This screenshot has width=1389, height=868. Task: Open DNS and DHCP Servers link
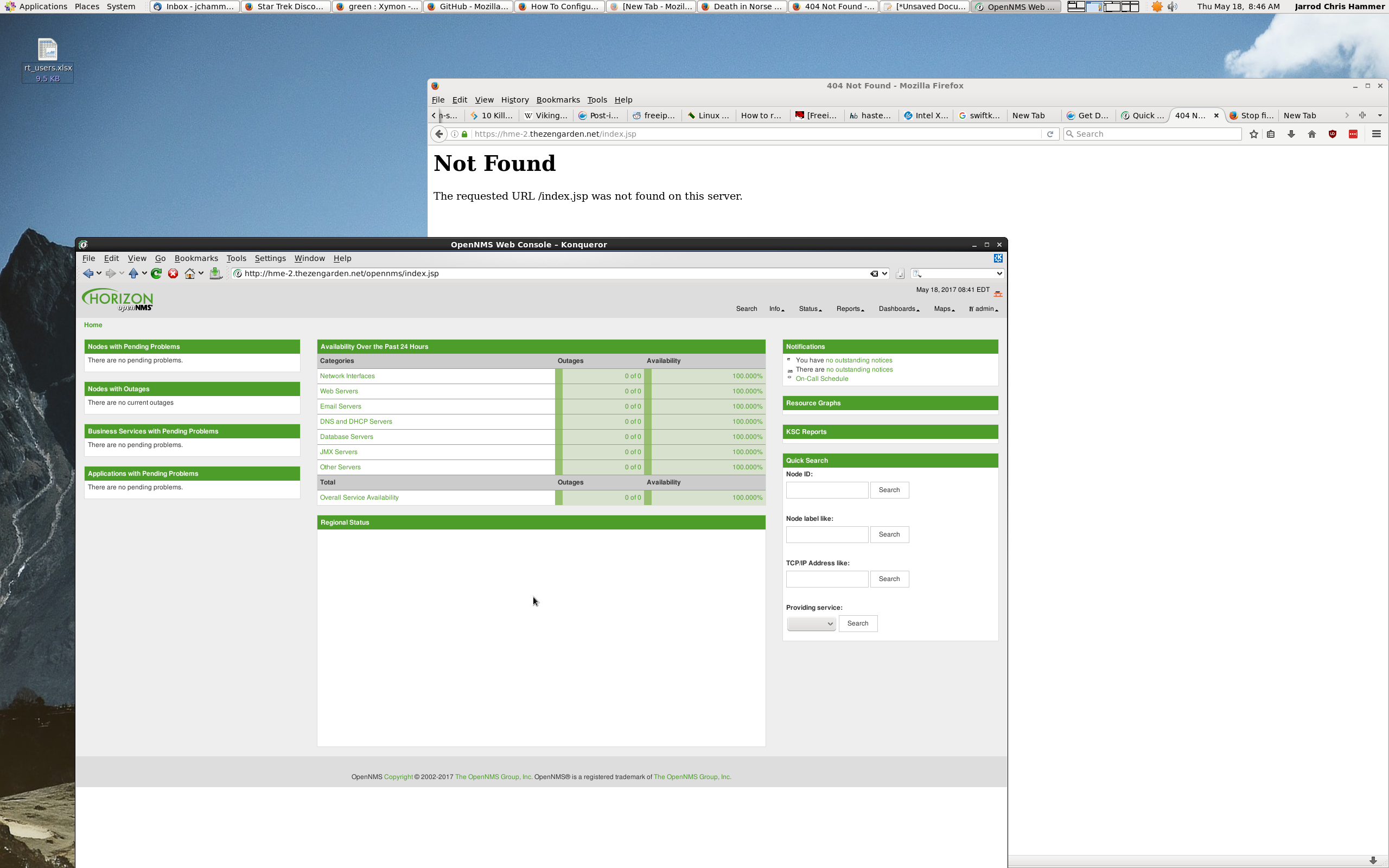(356, 422)
